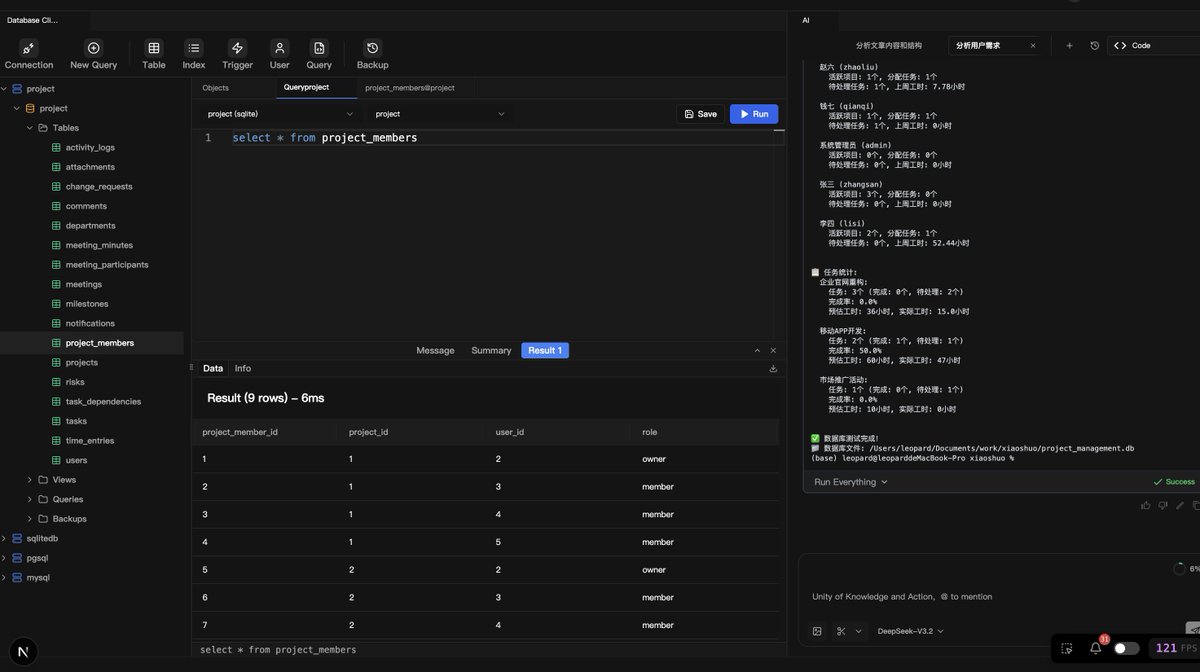Toggle the switch next to FPS counter

point(1126,648)
